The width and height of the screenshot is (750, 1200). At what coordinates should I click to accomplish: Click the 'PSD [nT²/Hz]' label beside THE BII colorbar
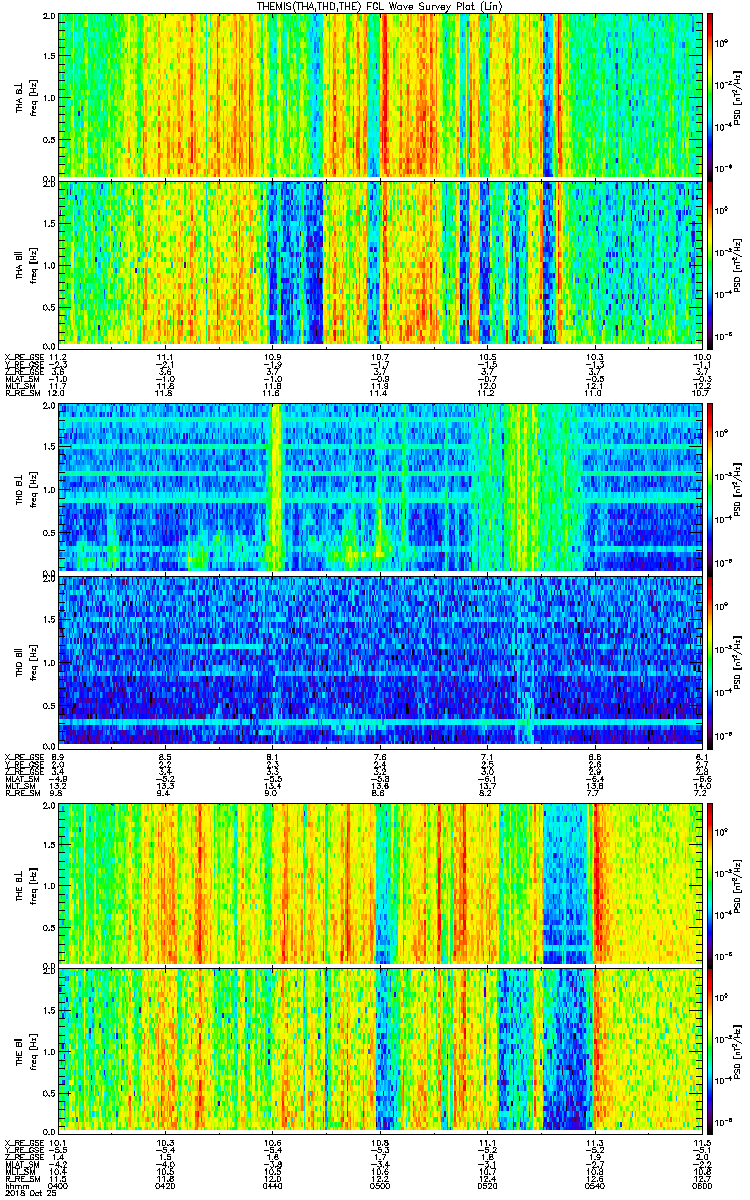(737, 1051)
